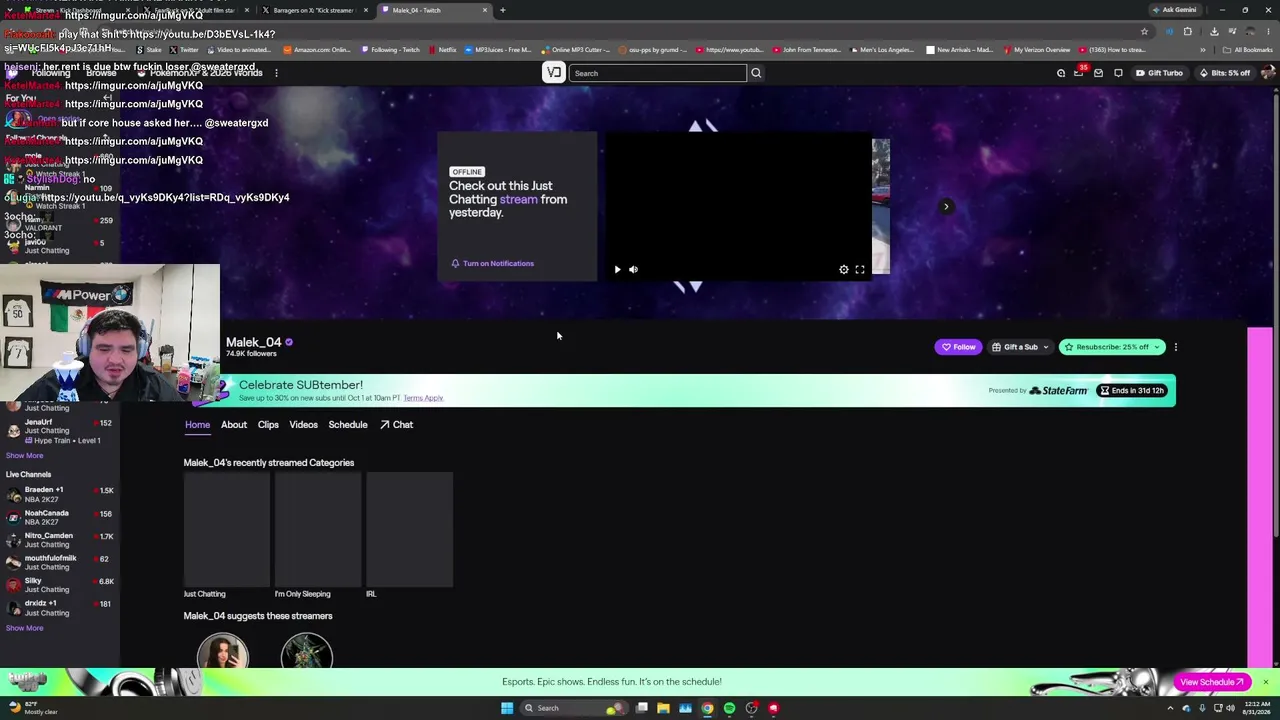
Task: Open the About tab
Action: click(234, 425)
